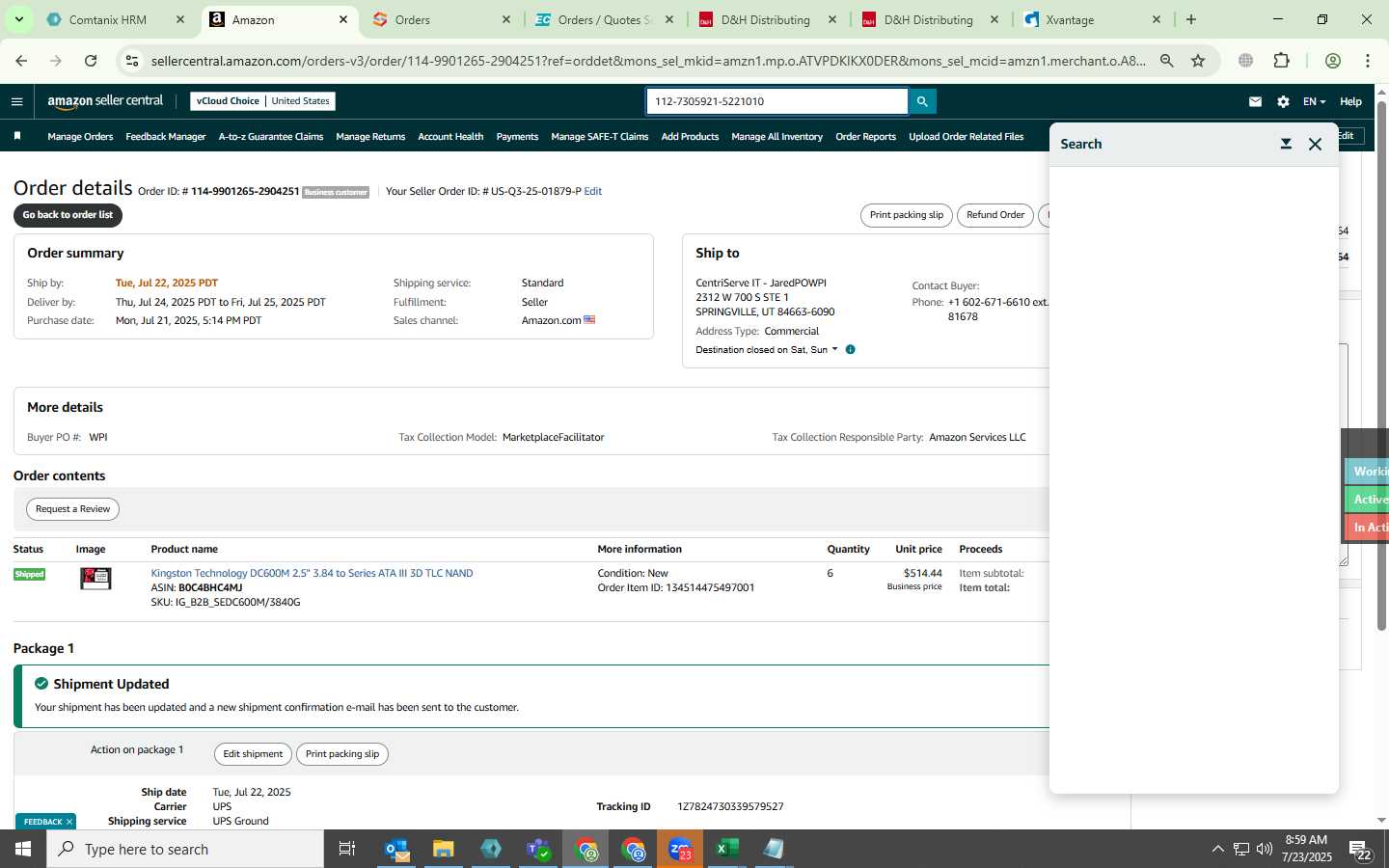
Task: Open the vCloud Choice United States account switcher
Action: coord(263,101)
